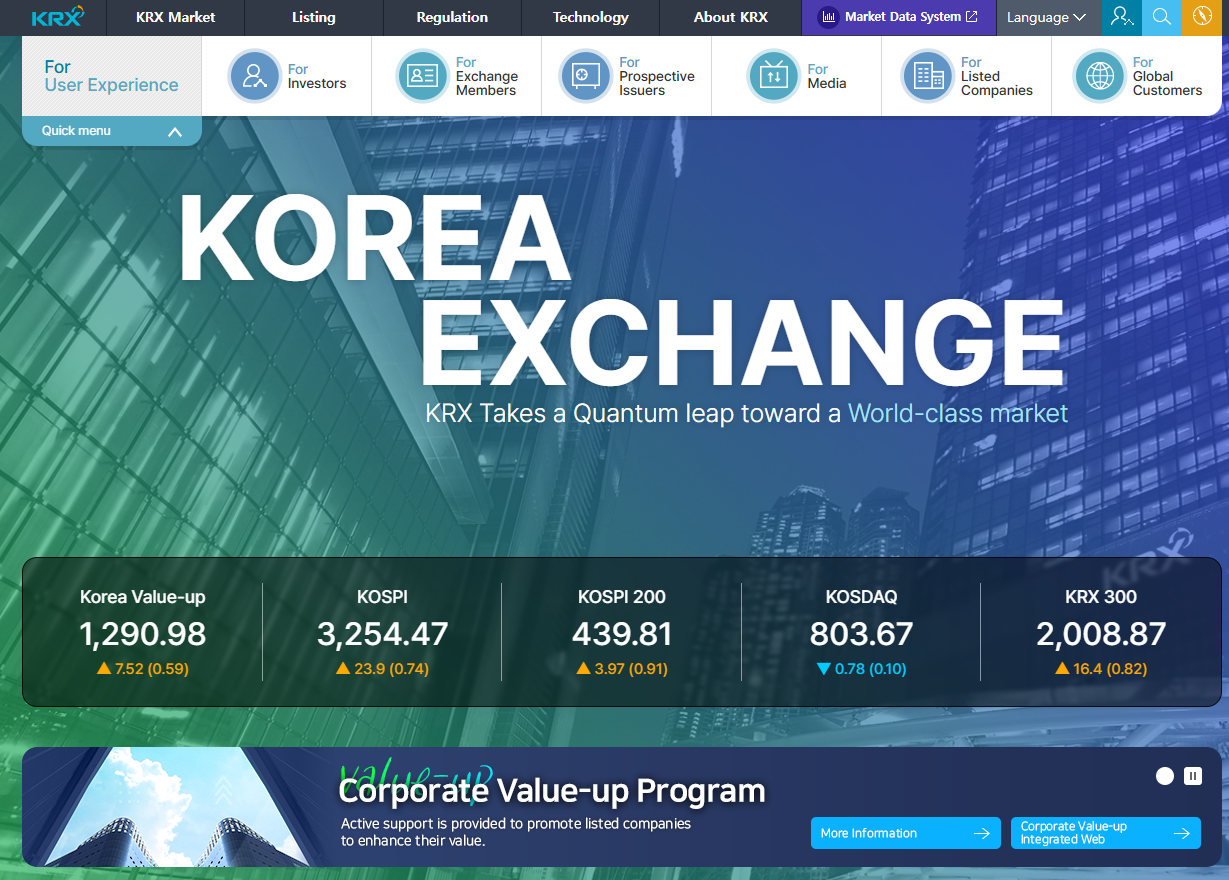Click the Listed Companies building icon
The image size is (1229, 880).
(x=928, y=76)
